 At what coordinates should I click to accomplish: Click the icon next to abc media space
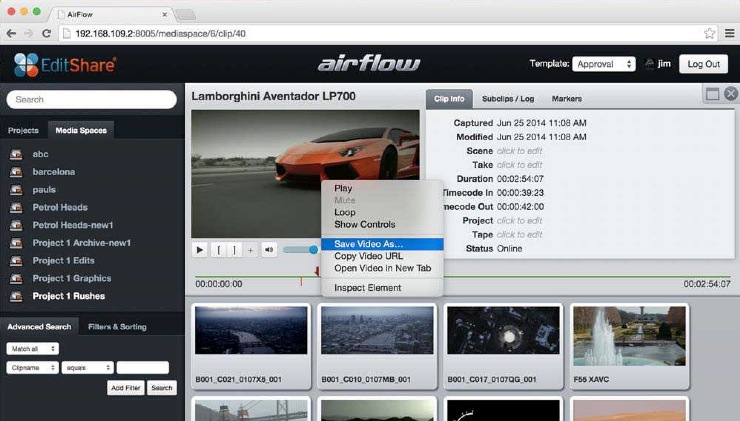16,154
